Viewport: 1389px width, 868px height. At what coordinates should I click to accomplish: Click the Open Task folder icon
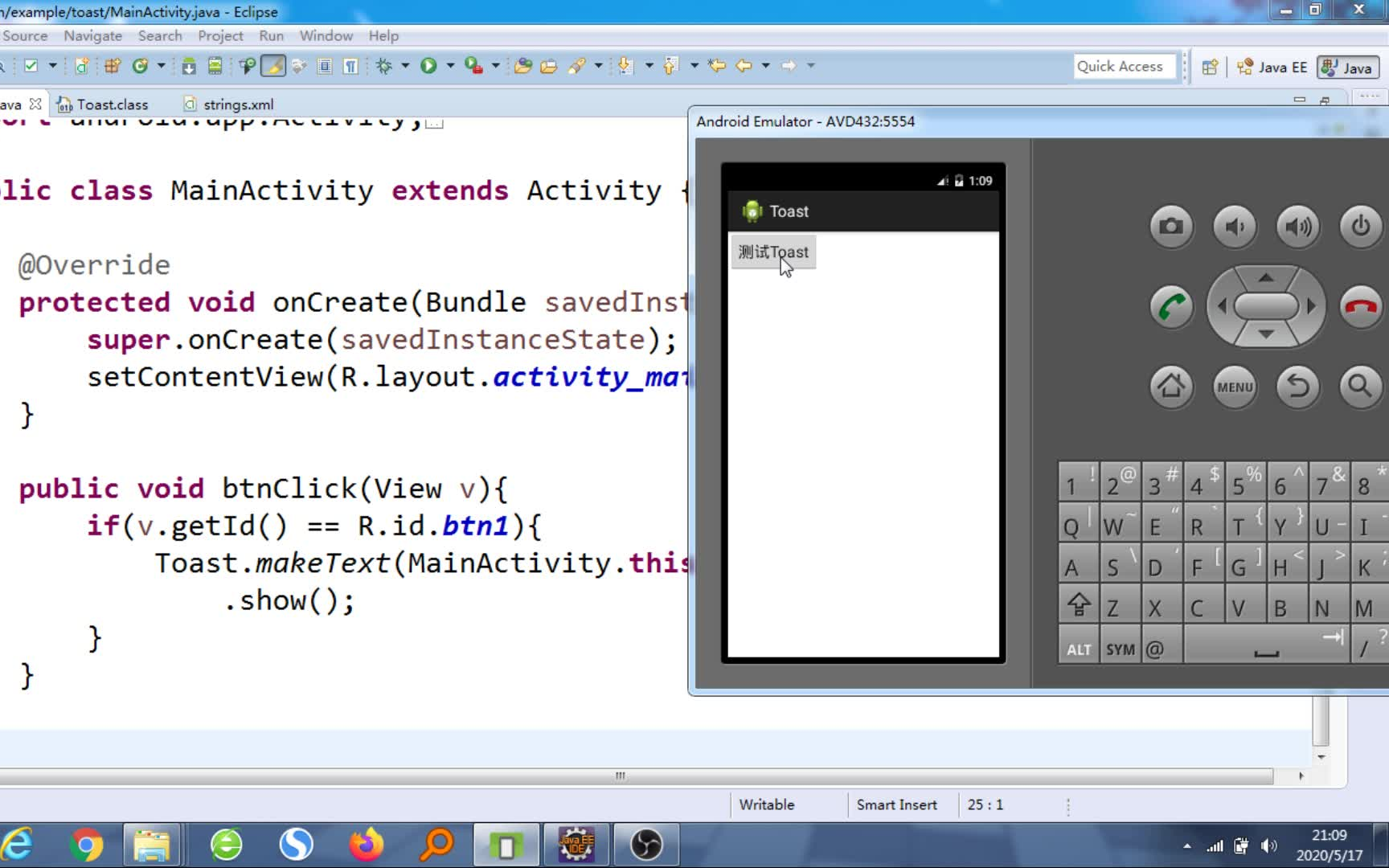point(549,66)
